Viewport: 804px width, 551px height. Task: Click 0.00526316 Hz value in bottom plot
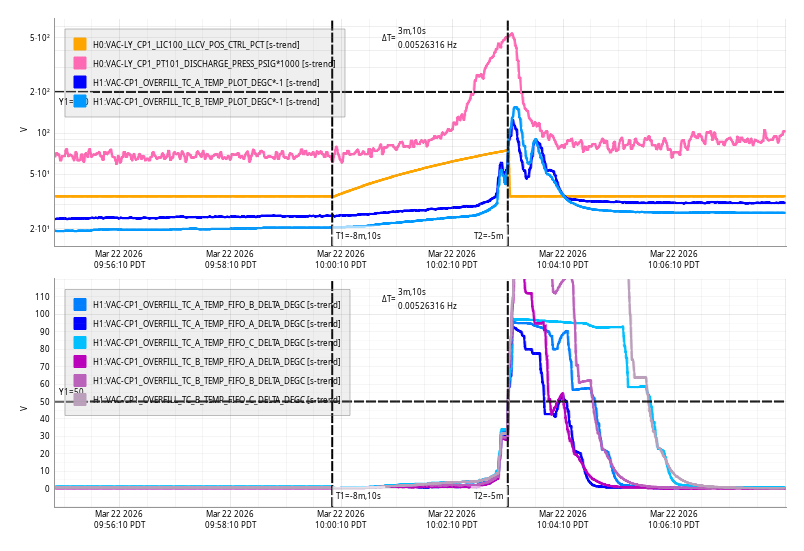(427, 305)
